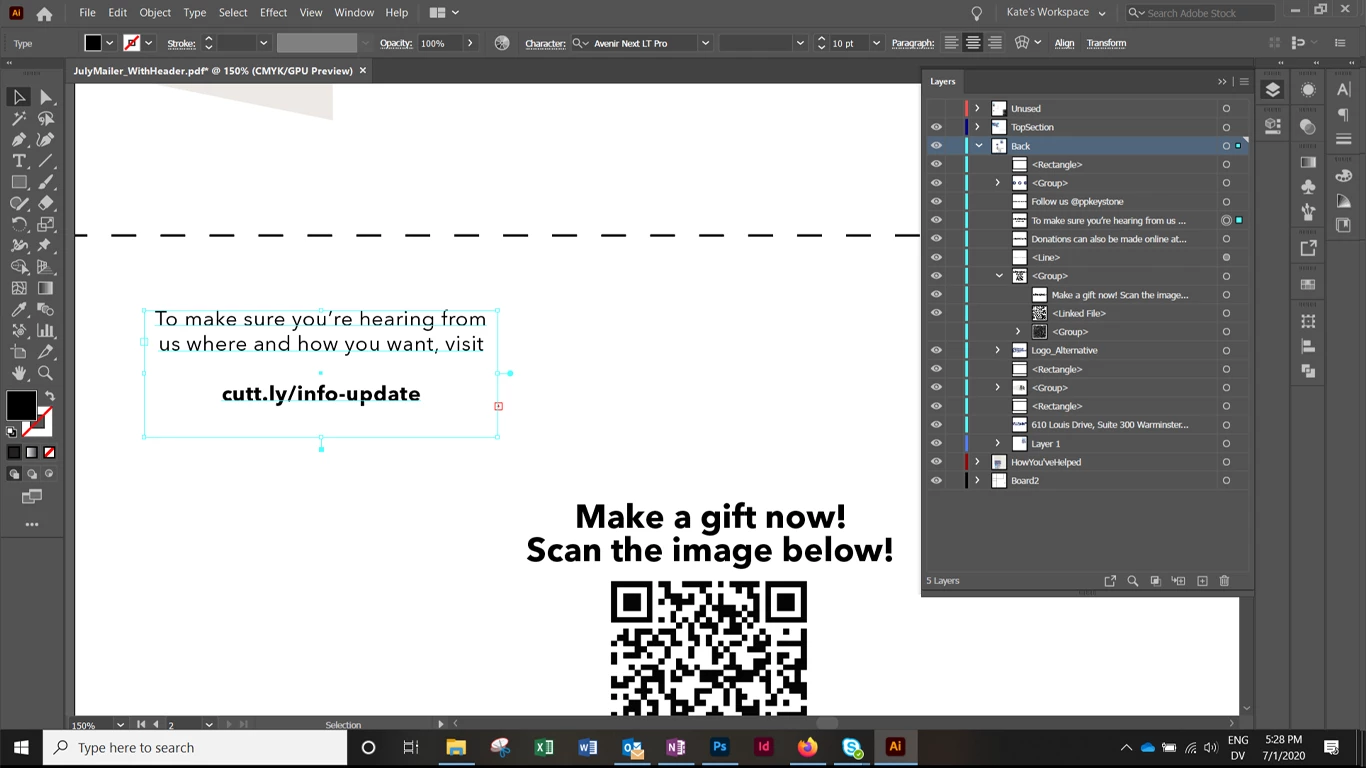
Task: Toggle visibility of the Back layer
Action: click(x=936, y=146)
